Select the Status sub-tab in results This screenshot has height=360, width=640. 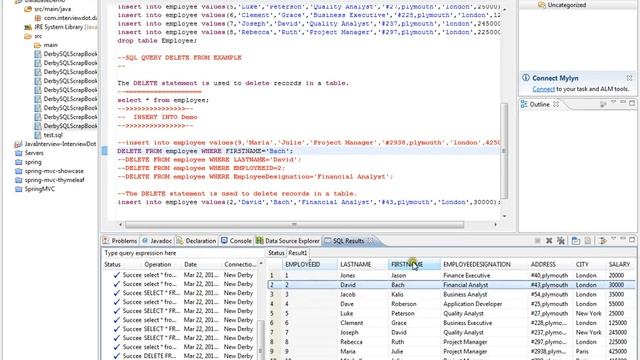coord(276,253)
